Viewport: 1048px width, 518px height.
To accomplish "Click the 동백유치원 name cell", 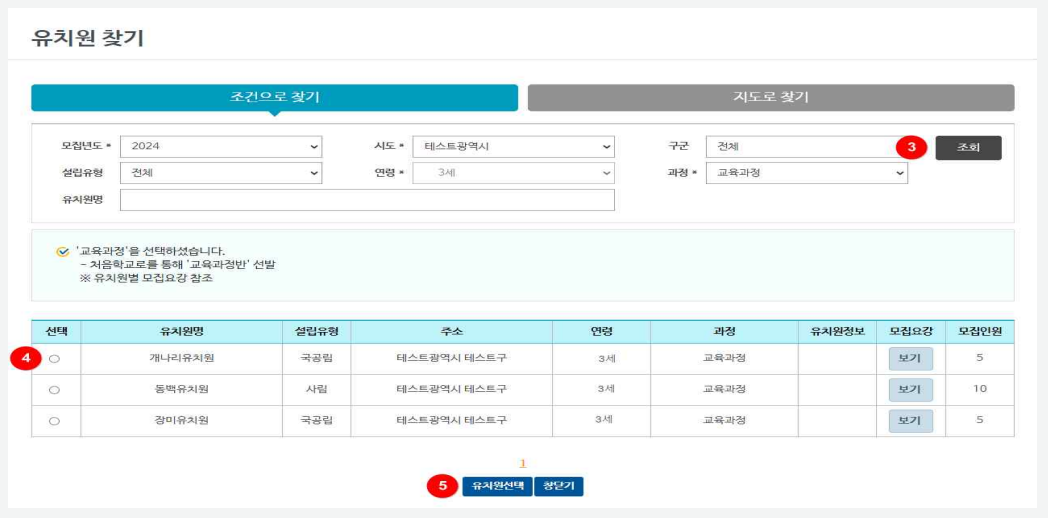I will (x=182, y=389).
